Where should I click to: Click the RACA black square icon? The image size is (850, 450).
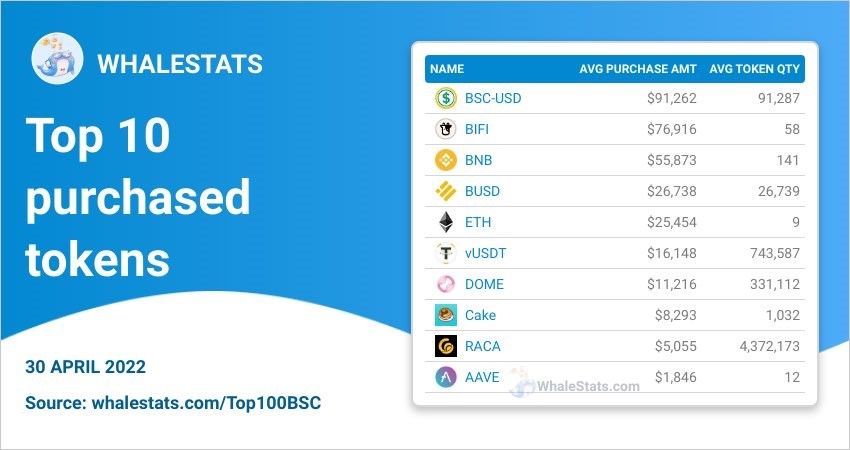[x=446, y=346]
